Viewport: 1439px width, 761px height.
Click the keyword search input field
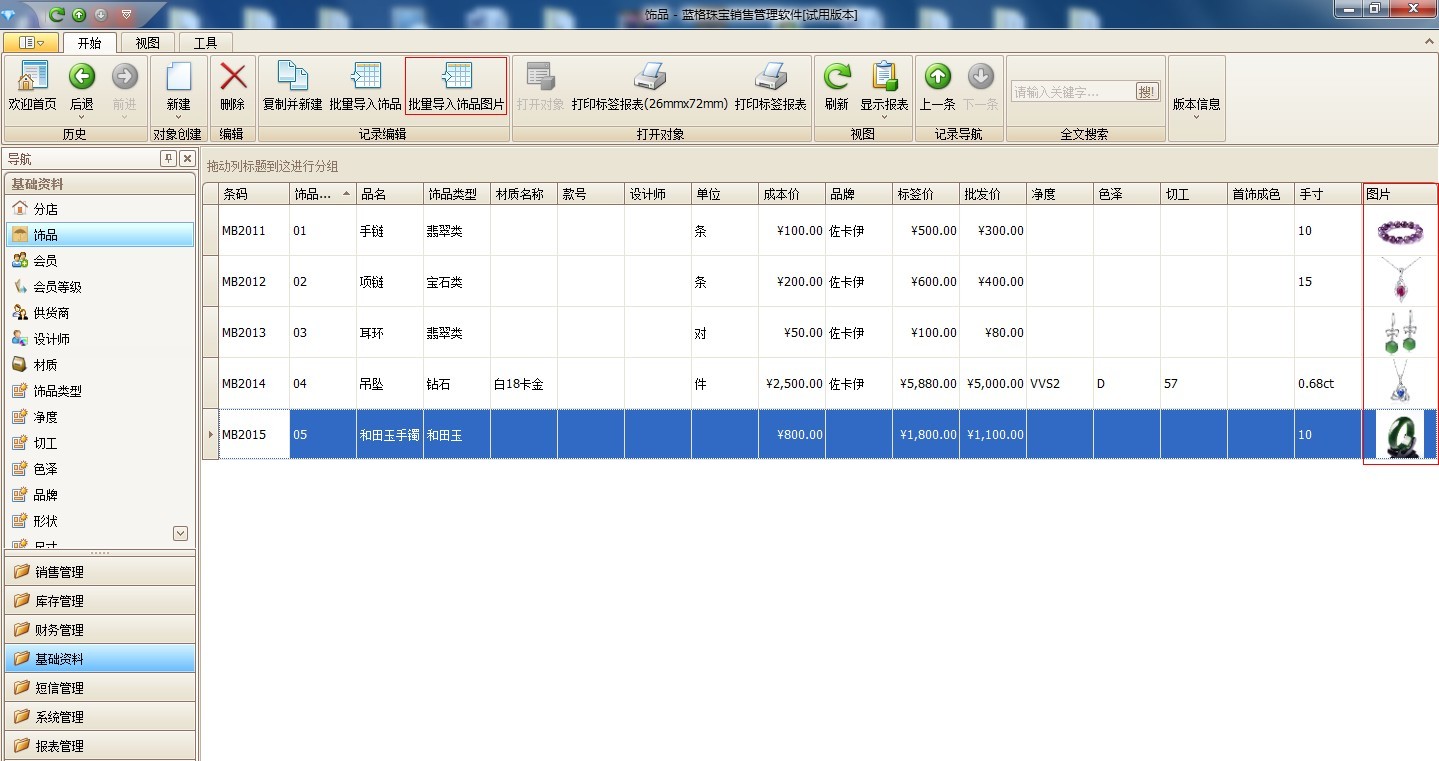pos(1072,92)
